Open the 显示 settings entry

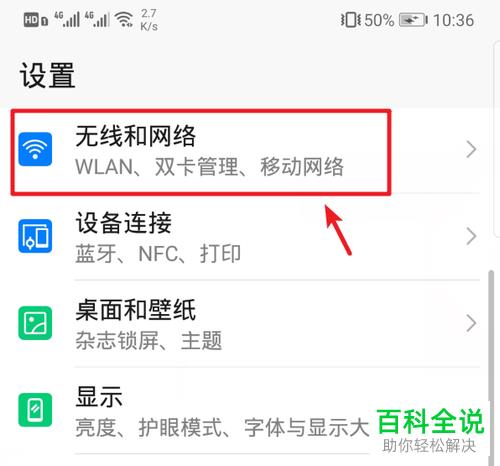[x=249, y=411]
